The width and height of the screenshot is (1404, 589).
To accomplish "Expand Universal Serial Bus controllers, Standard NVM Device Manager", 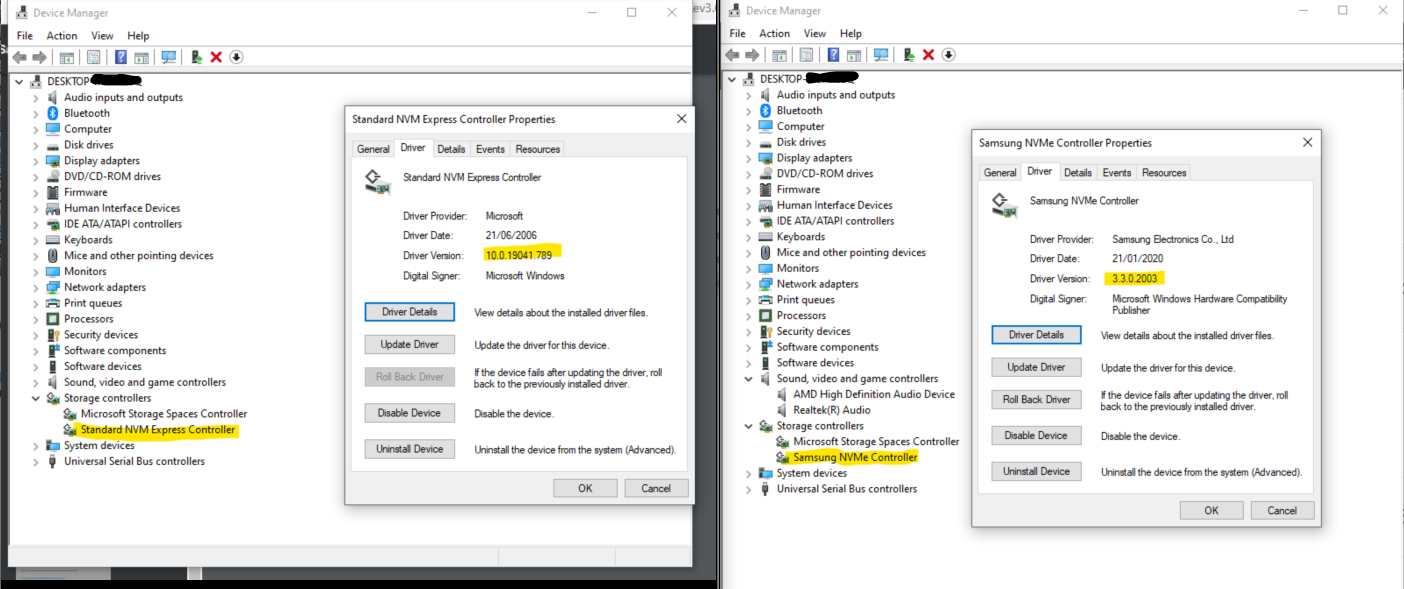I will pyautogui.click(x=36, y=461).
